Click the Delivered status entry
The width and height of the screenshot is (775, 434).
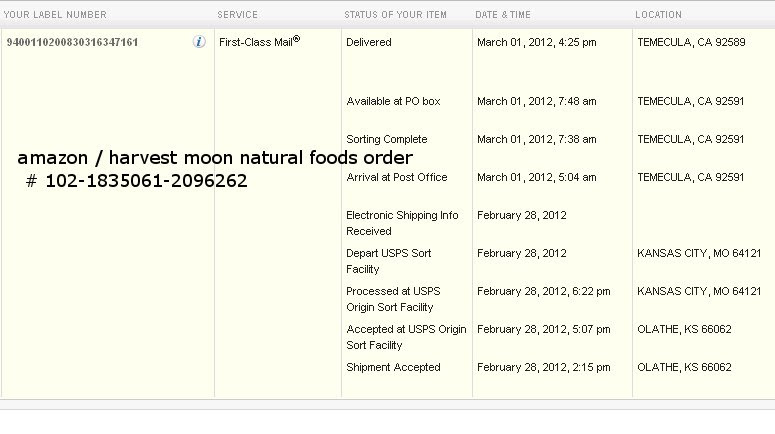(x=369, y=42)
